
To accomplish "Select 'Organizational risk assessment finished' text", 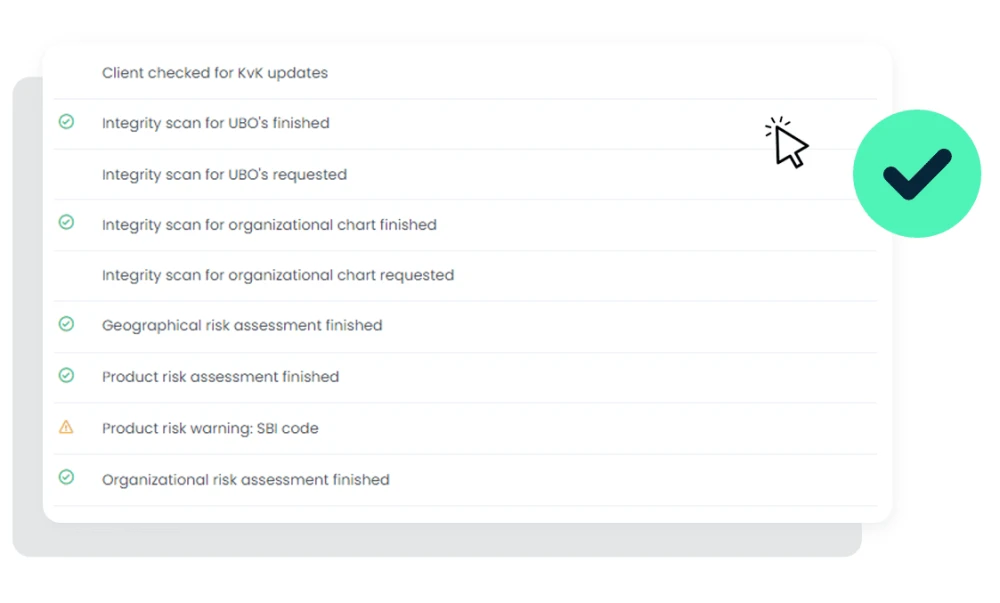I will click(x=245, y=480).
